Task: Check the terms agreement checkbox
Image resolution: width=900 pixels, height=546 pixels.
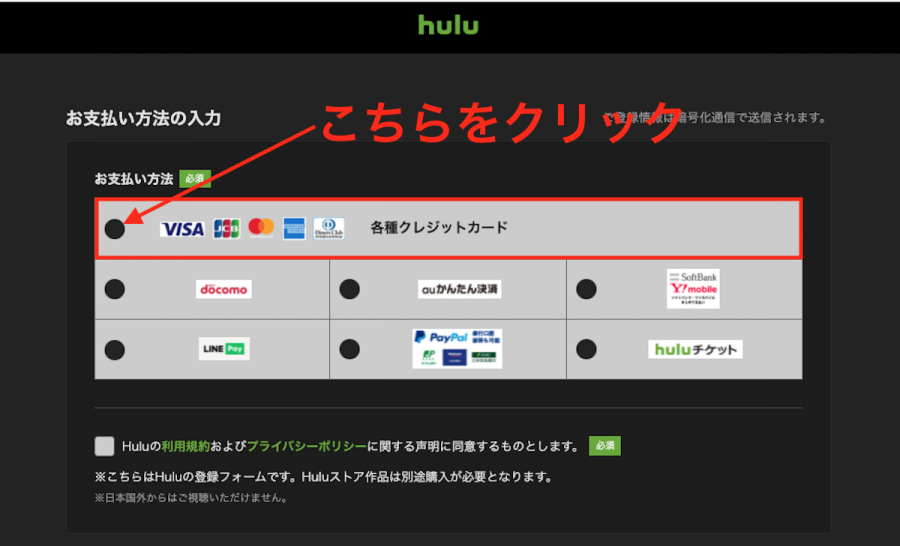Action: pyautogui.click(x=104, y=446)
